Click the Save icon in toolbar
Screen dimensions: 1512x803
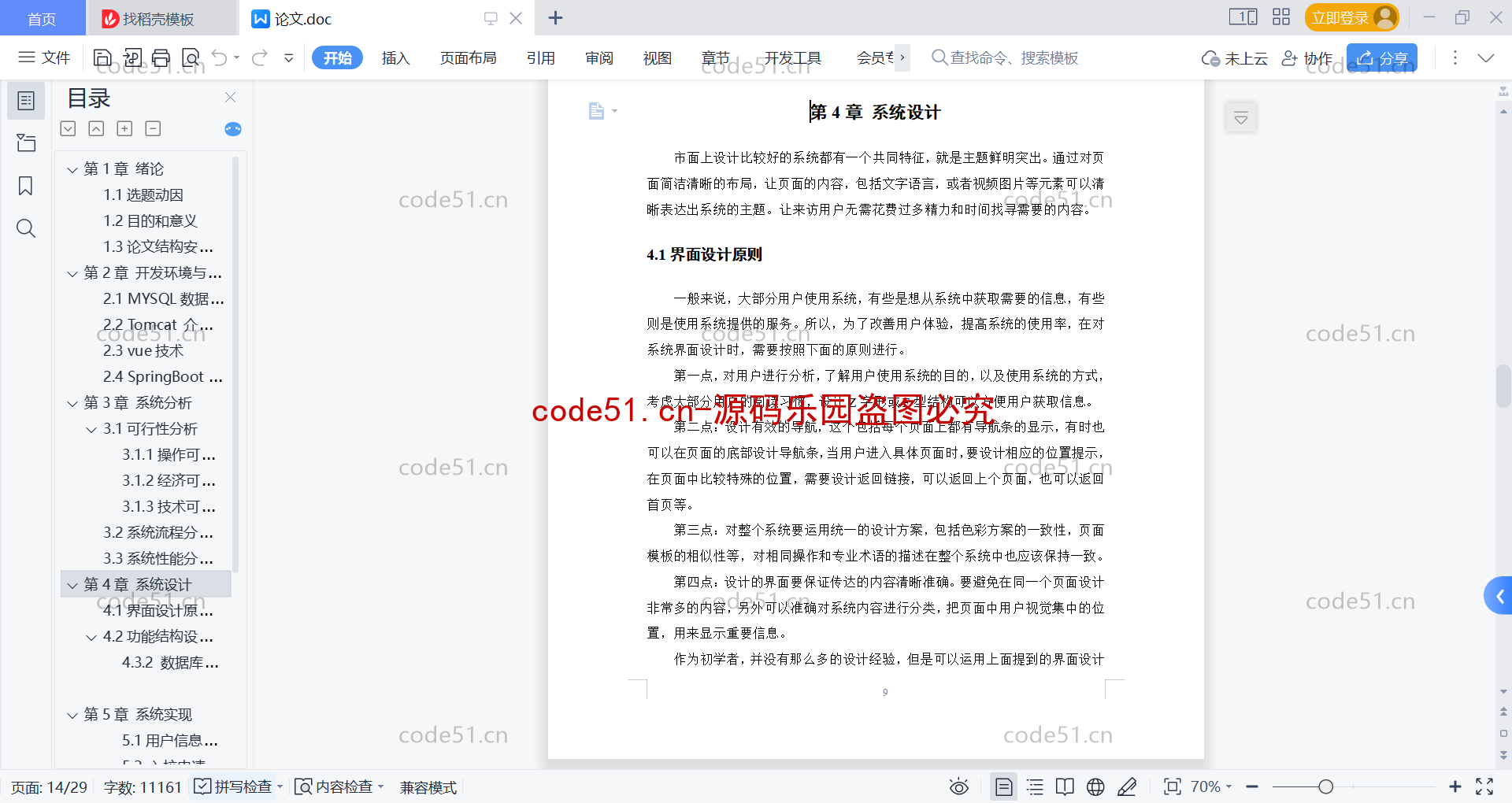[102, 57]
